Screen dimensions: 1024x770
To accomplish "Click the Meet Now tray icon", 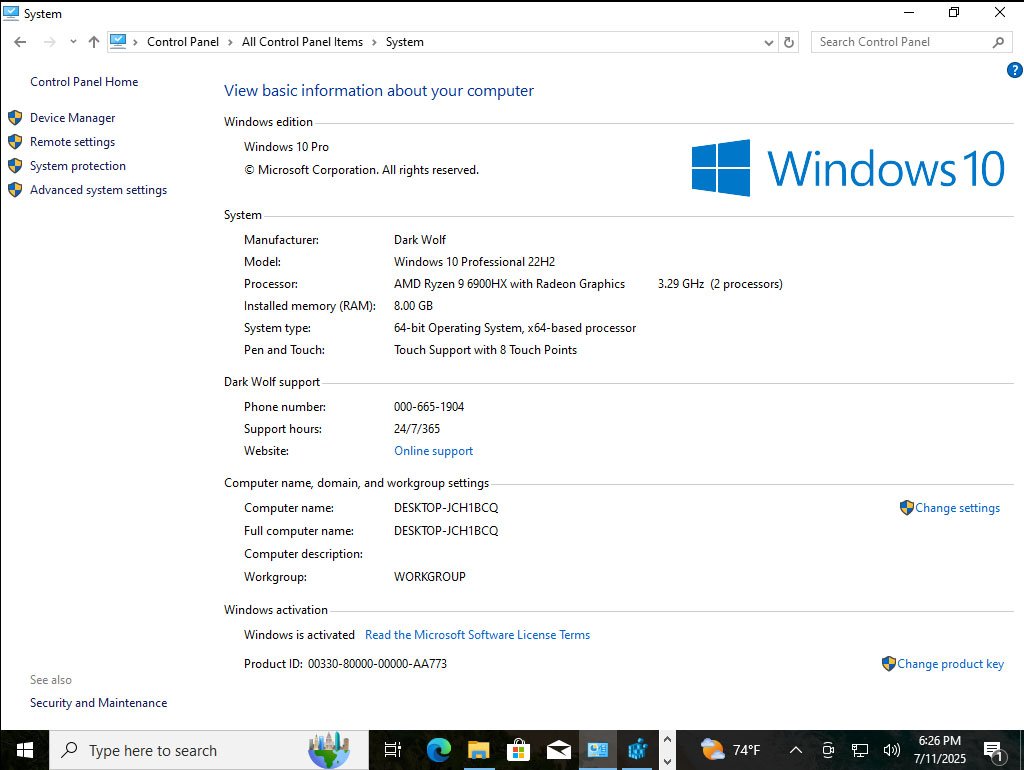I will tap(828, 750).
